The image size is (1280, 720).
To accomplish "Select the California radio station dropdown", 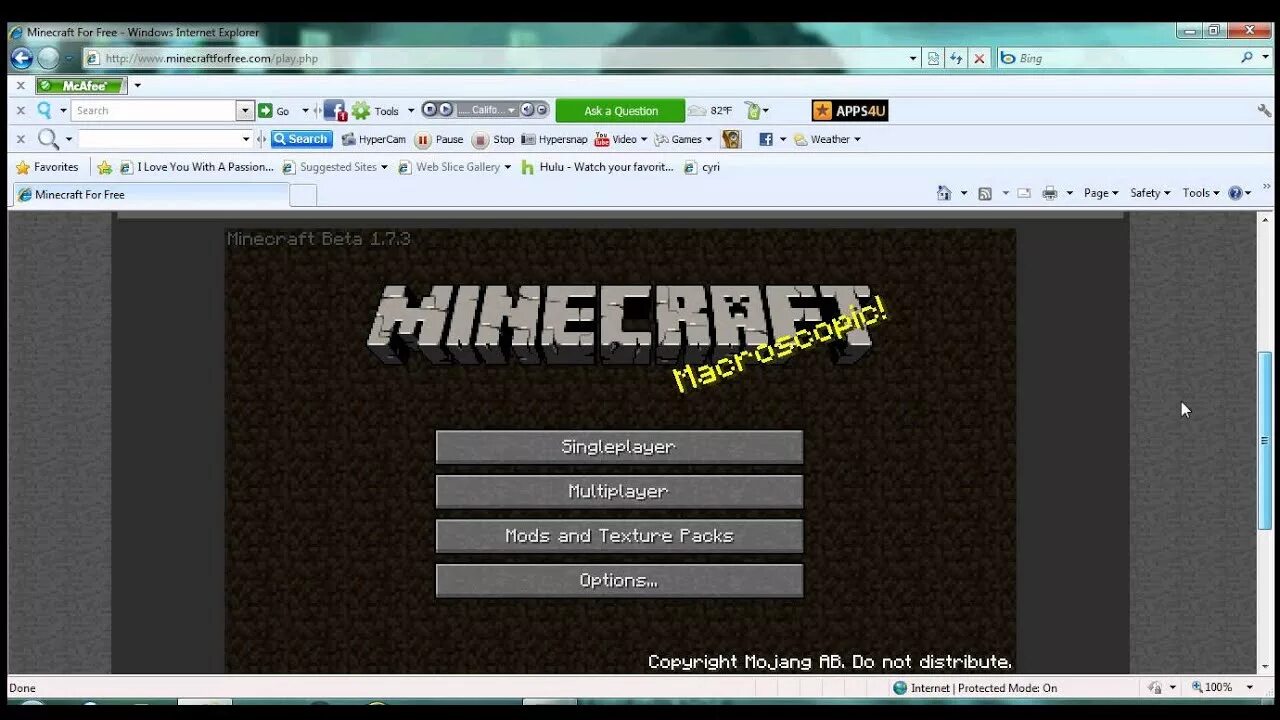I will click(x=488, y=110).
